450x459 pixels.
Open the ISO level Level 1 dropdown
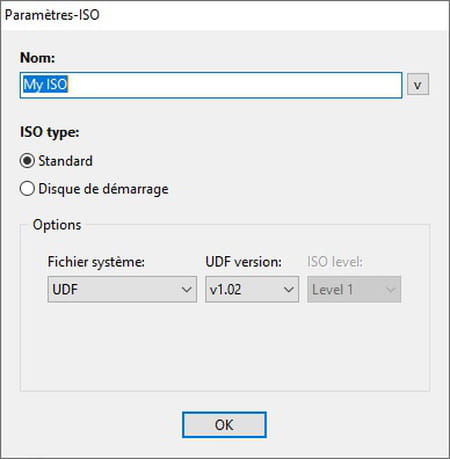pos(354,289)
